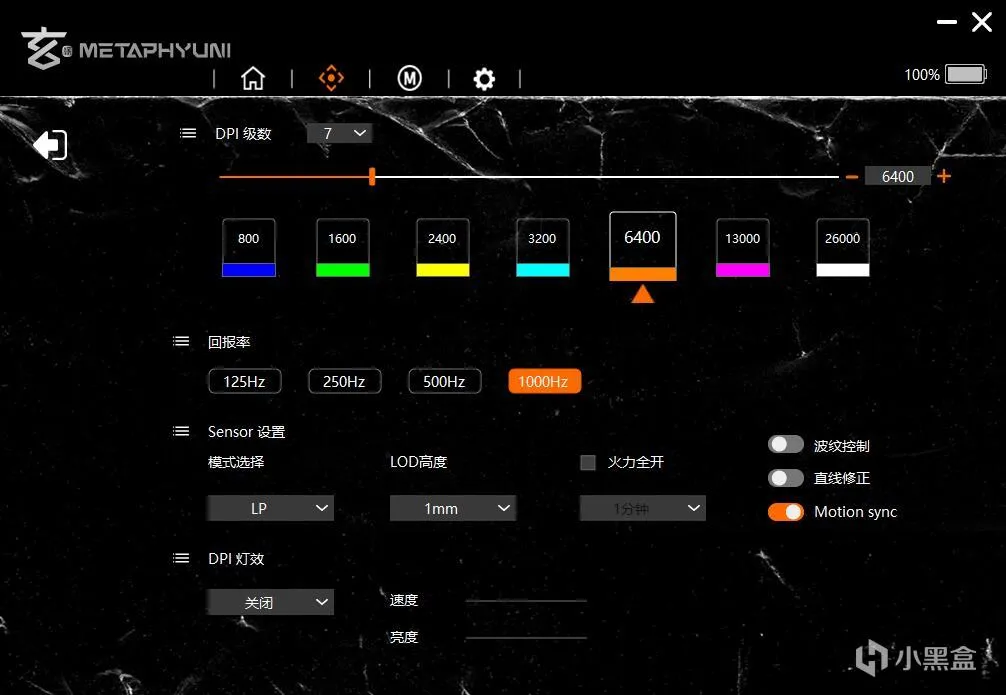The height and width of the screenshot is (695, 1006).
Task: Click the list icon beside DPI 灯效
Action: point(181,558)
